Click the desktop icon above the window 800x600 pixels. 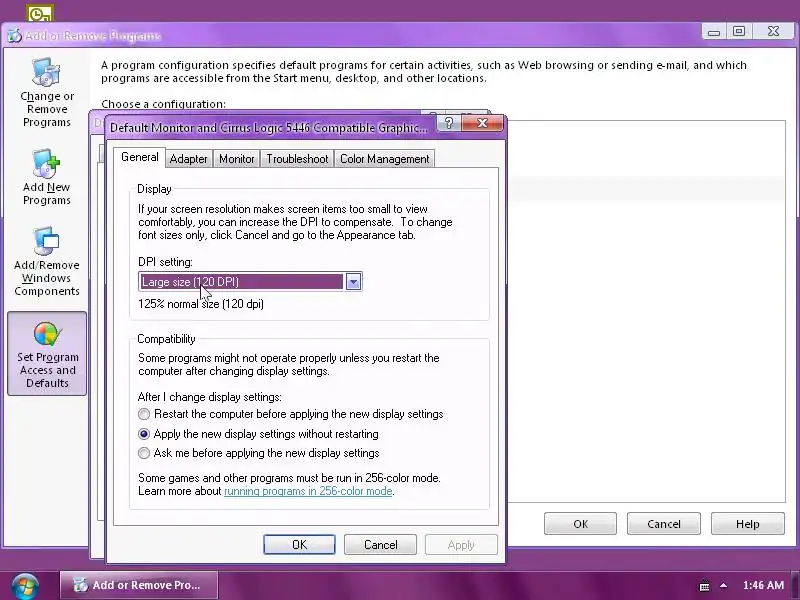40,13
